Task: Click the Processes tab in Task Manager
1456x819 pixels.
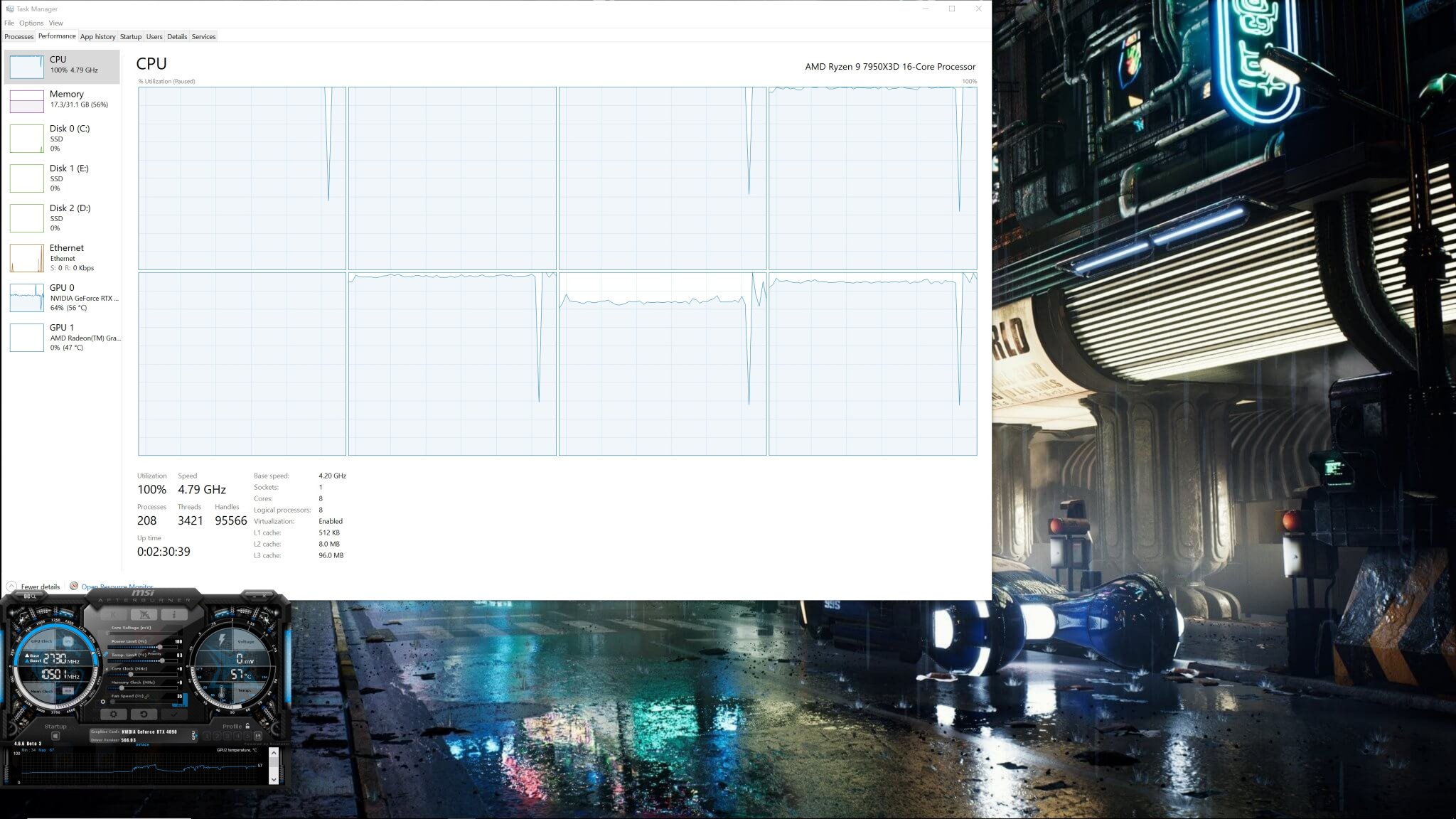Action: click(x=19, y=36)
